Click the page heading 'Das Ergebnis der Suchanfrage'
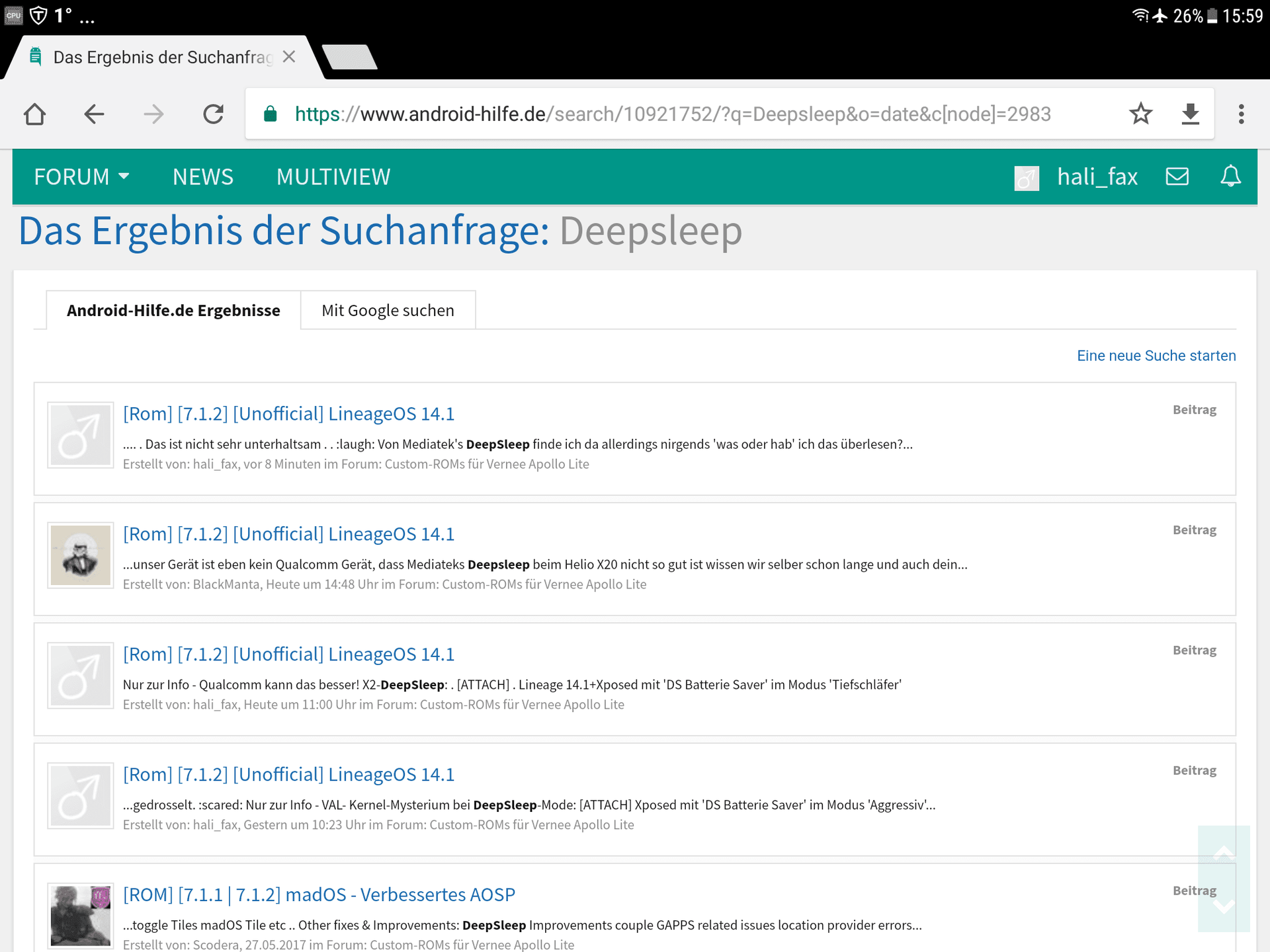Screen dimensions: 1270x952 pyautogui.click(x=284, y=231)
